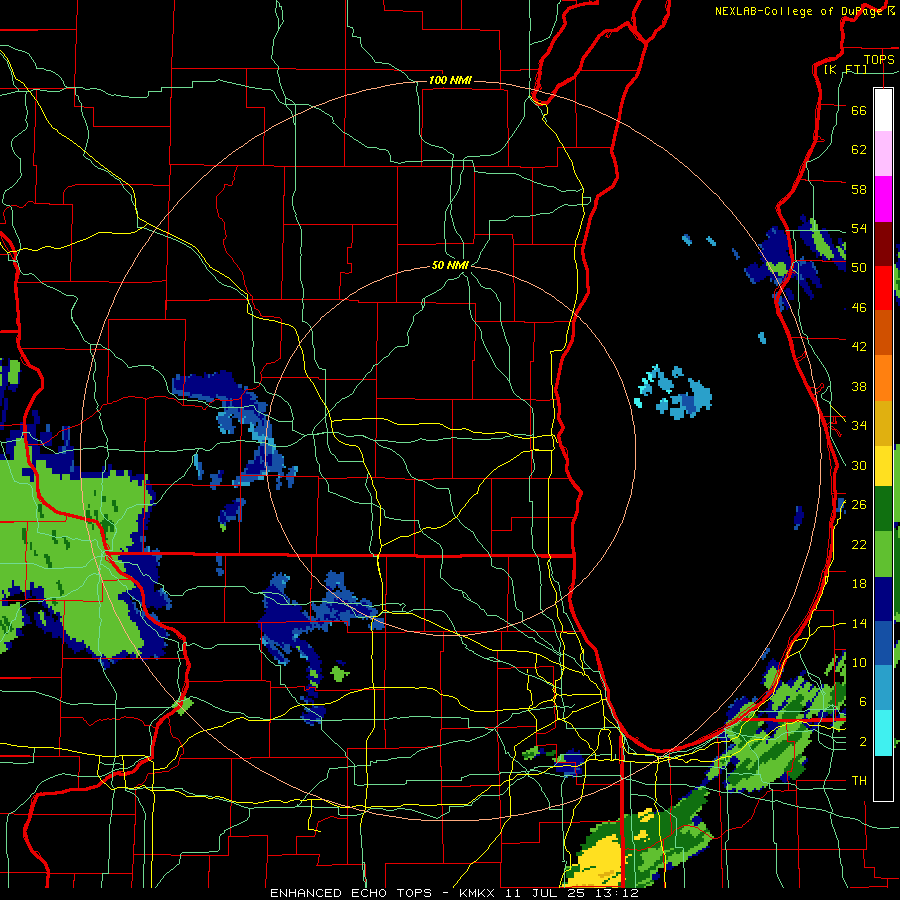900x900 pixels.
Task: Click the cyan legend swatch
Action: (883, 732)
